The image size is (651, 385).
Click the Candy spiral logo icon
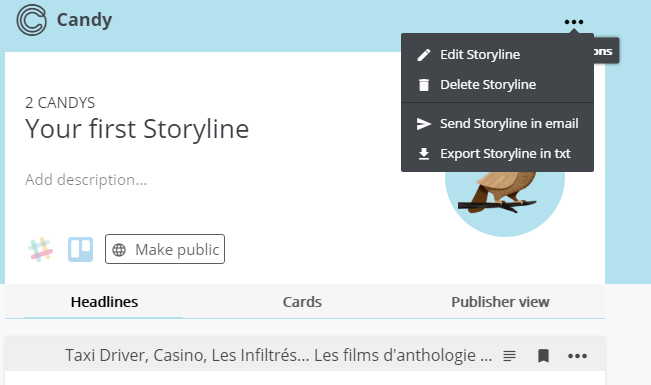[31, 20]
